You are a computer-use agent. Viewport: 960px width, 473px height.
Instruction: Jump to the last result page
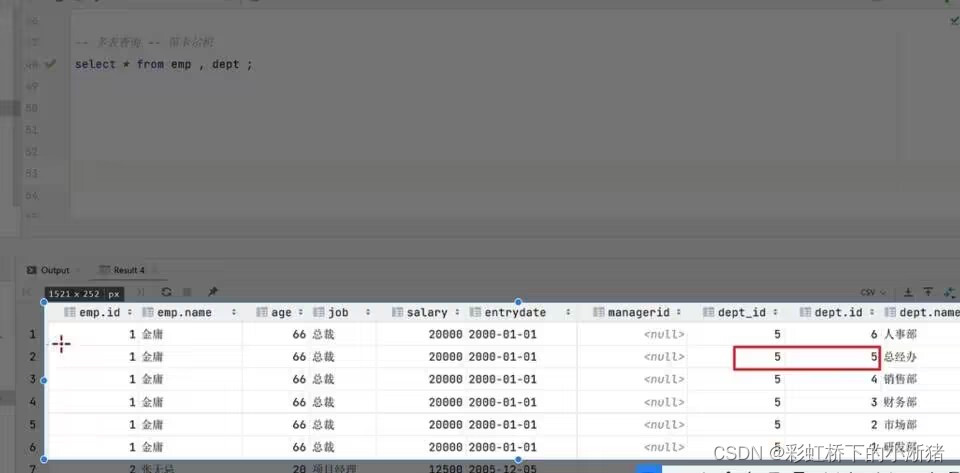pos(141,292)
